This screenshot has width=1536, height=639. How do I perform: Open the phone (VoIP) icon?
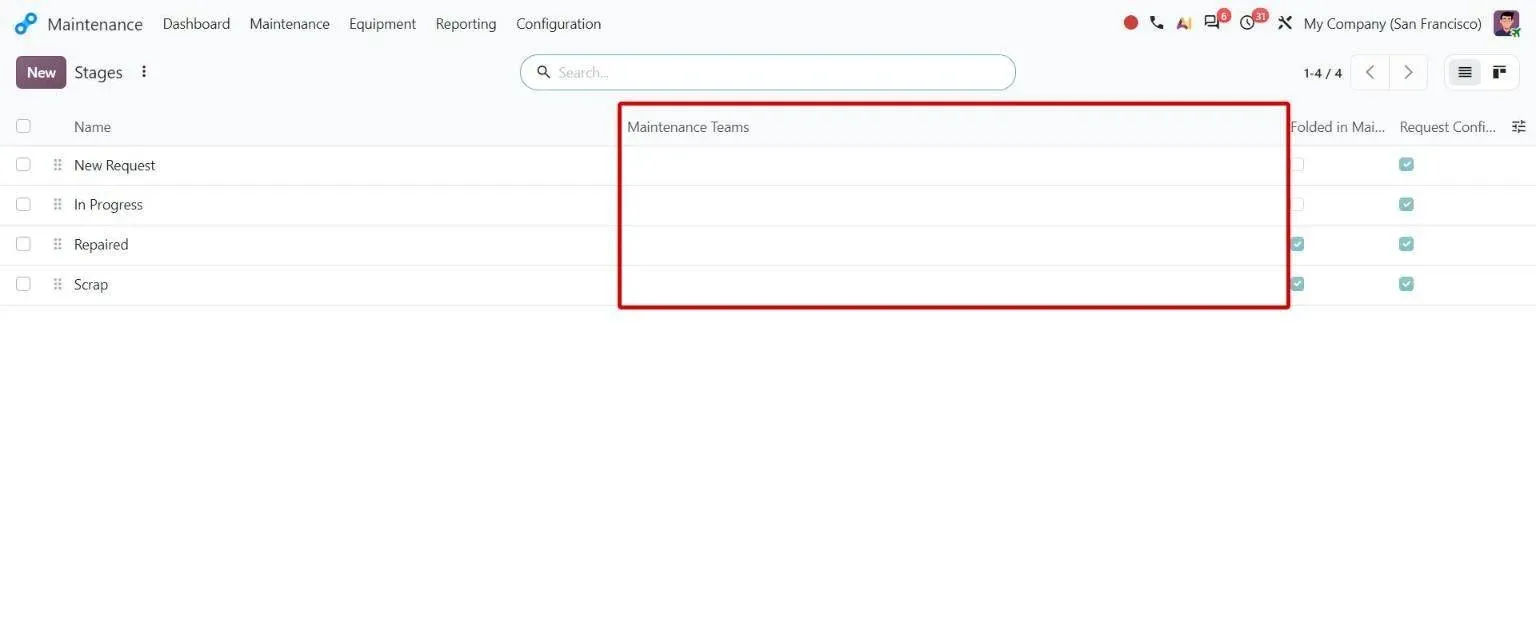point(1157,23)
